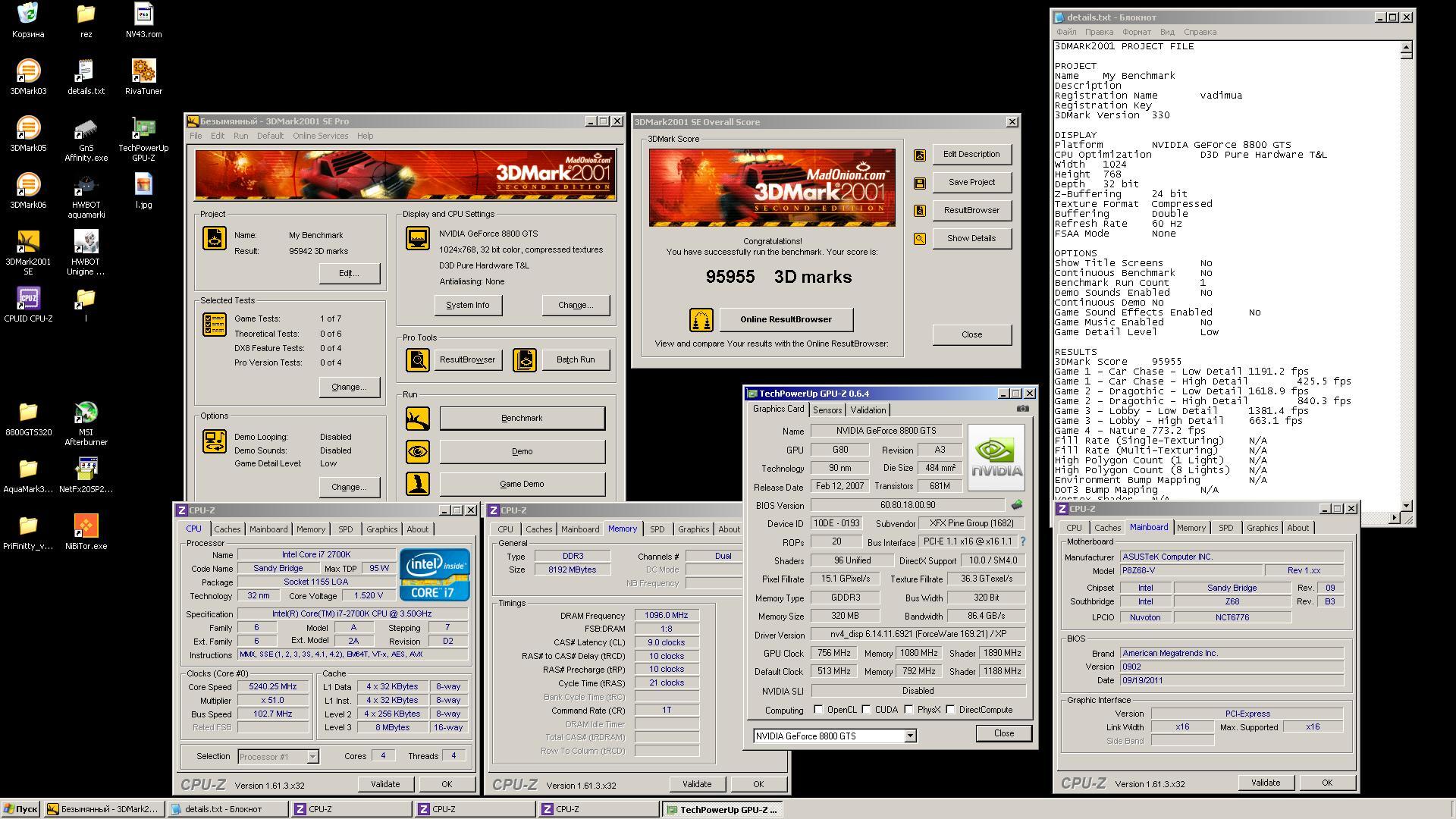Viewport: 1456px width, 819px height.
Task: Click Notepad horizontal scrollbar right arrow
Action: tap(1395, 518)
